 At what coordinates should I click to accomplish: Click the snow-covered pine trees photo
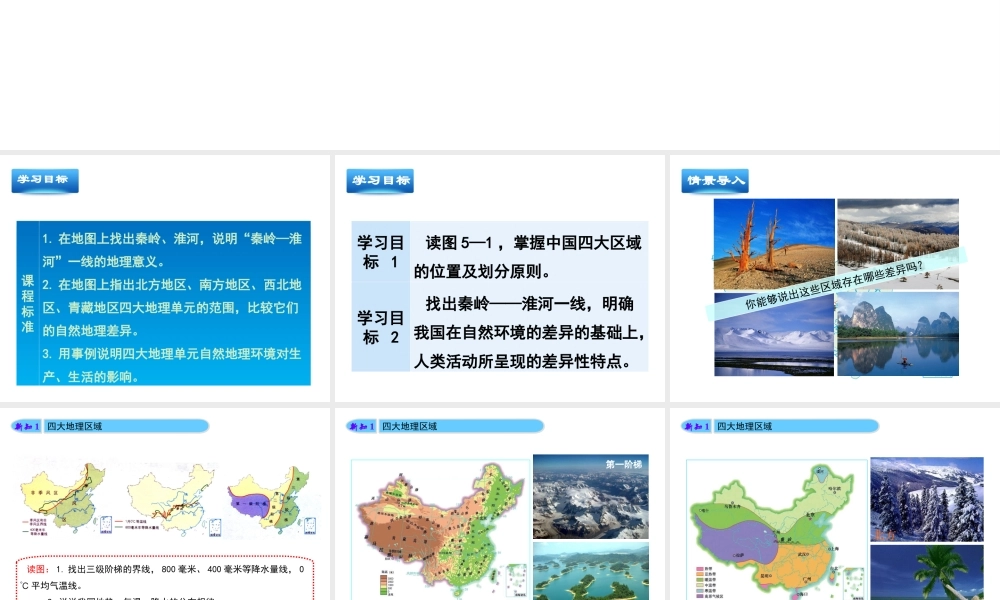(927, 499)
